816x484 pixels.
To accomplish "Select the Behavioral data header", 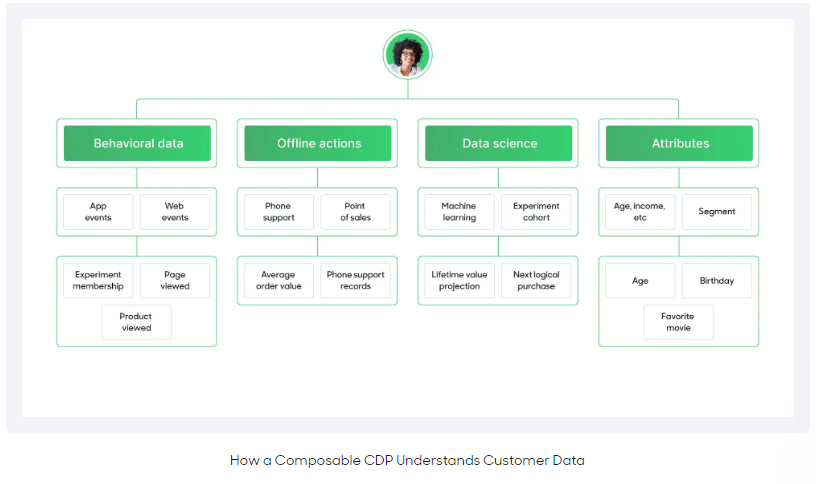I will point(138,143).
